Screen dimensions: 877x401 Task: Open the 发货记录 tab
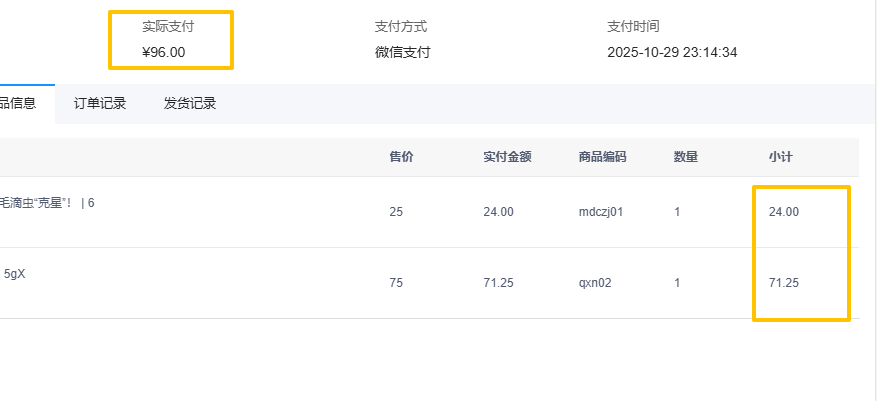point(190,103)
